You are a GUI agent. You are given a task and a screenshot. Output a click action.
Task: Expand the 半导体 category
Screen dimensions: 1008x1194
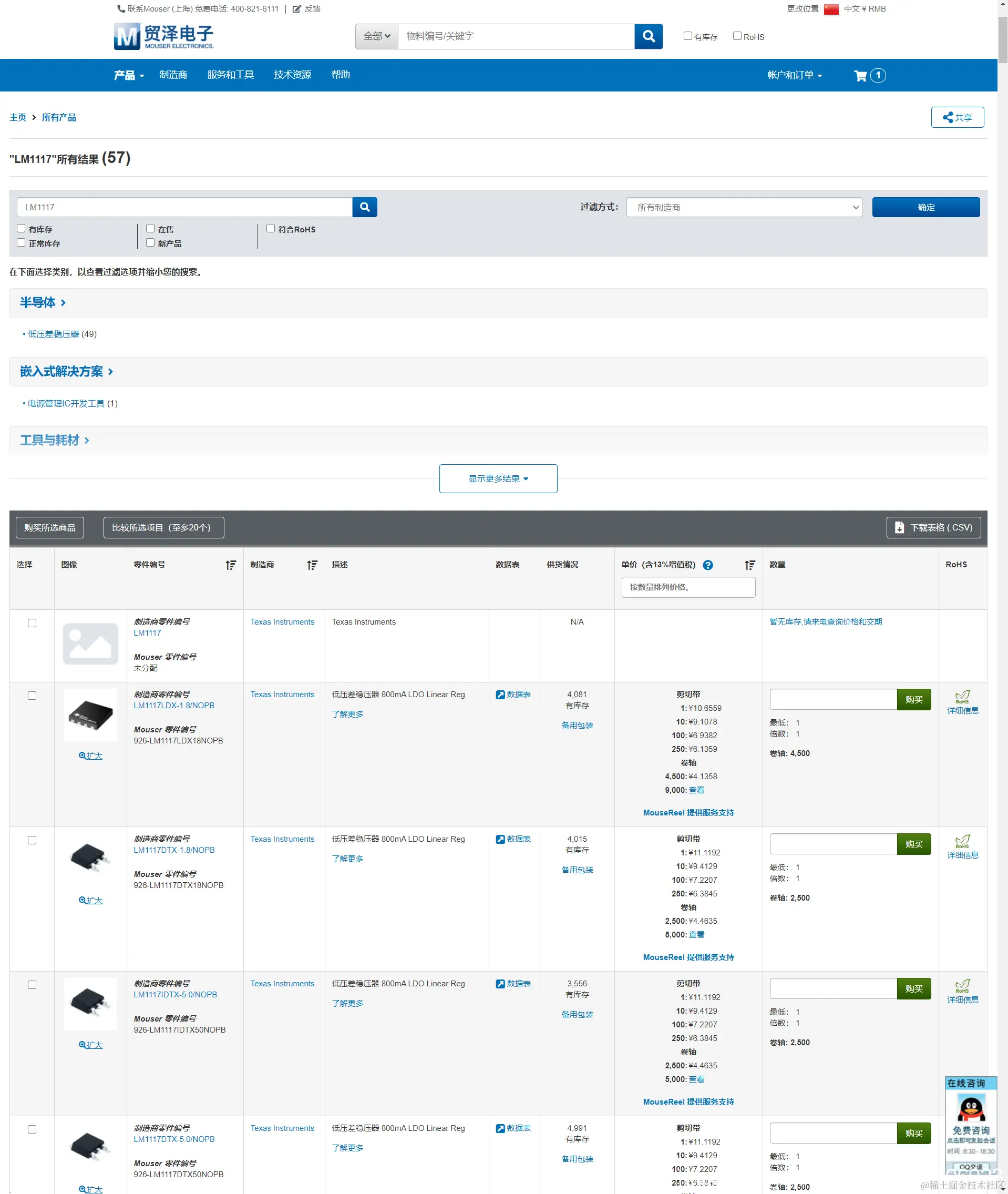(43, 302)
